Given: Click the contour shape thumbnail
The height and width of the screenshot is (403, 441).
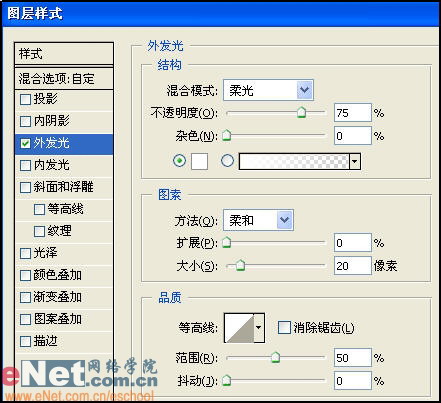Looking at the screenshot, I should 239,328.
